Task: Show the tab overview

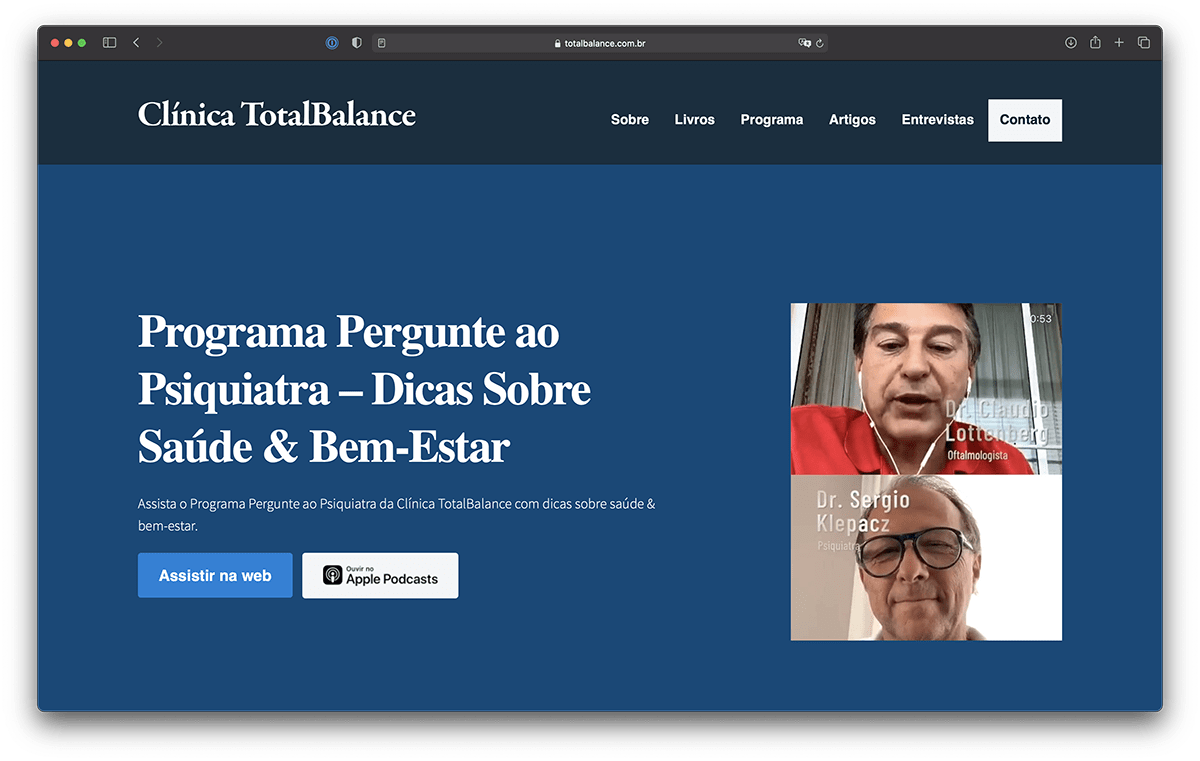Action: pyautogui.click(x=1144, y=43)
